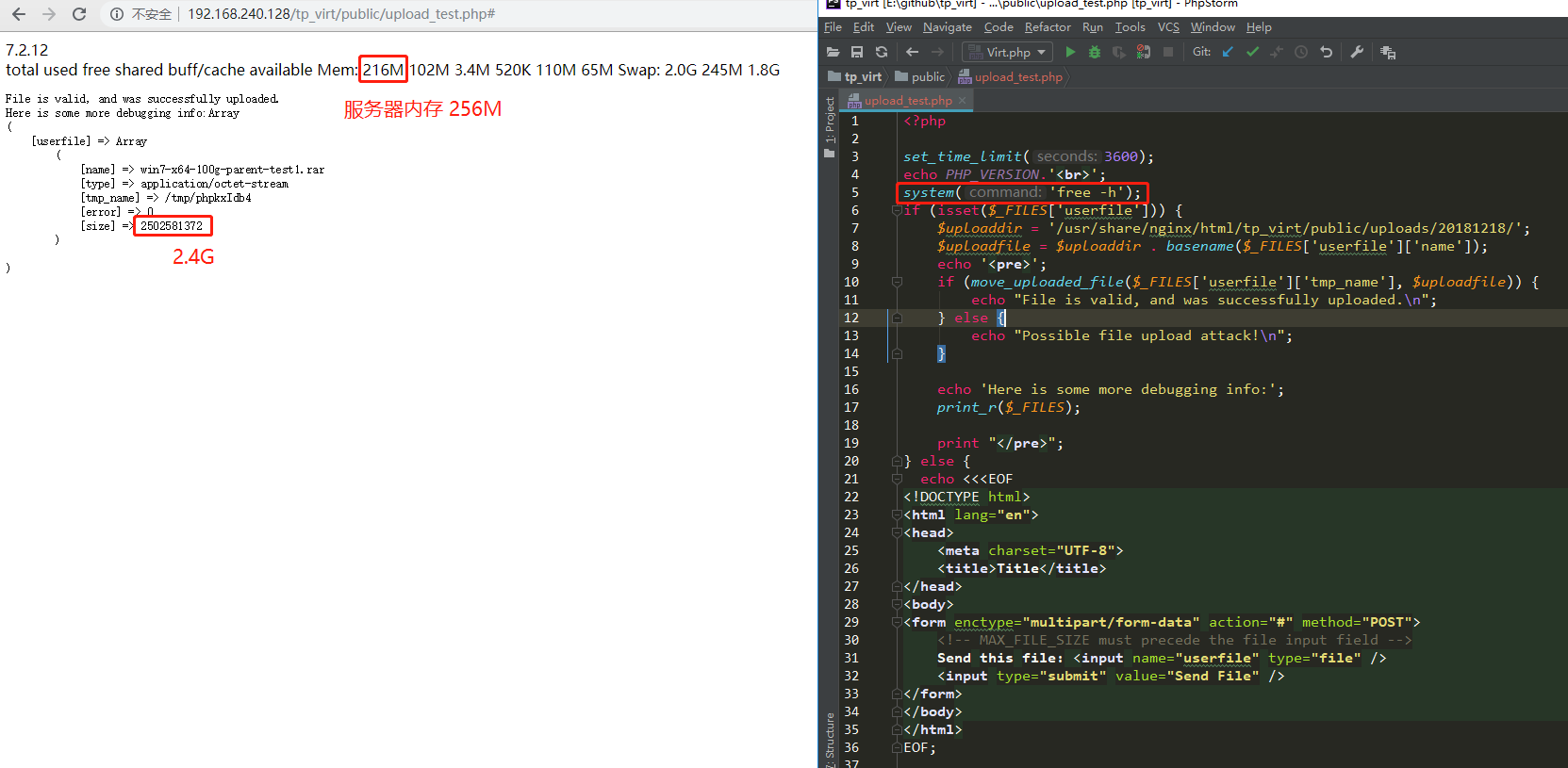Click the browser Back arrow

coord(19,14)
